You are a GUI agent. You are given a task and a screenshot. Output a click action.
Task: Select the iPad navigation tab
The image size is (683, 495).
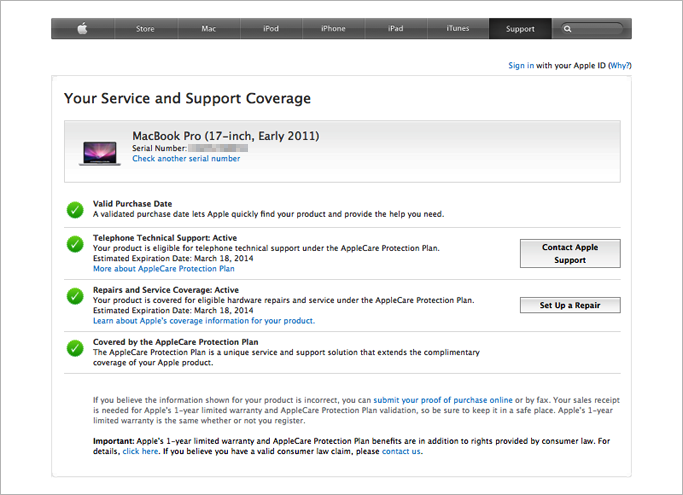click(x=396, y=29)
